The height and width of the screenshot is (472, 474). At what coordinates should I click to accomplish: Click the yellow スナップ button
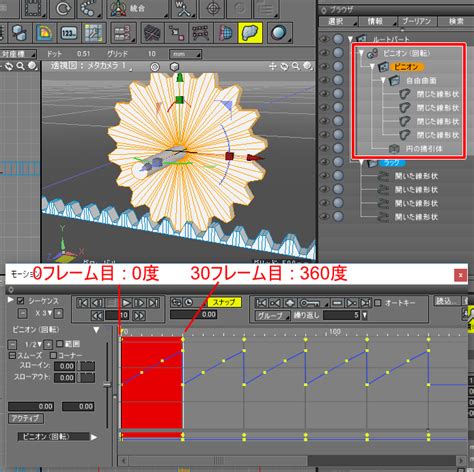click(x=224, y=303)
